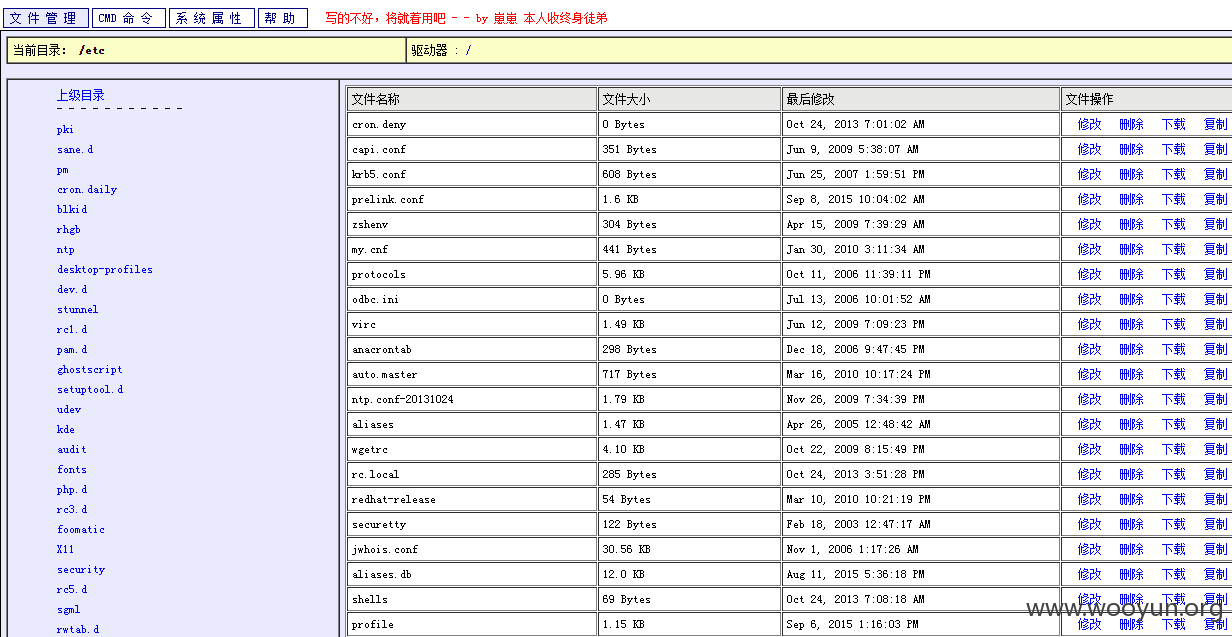Click 删除 for jwhois.conf
The width and height of the screenshot is (1232, 637).
coord(1131,549)
